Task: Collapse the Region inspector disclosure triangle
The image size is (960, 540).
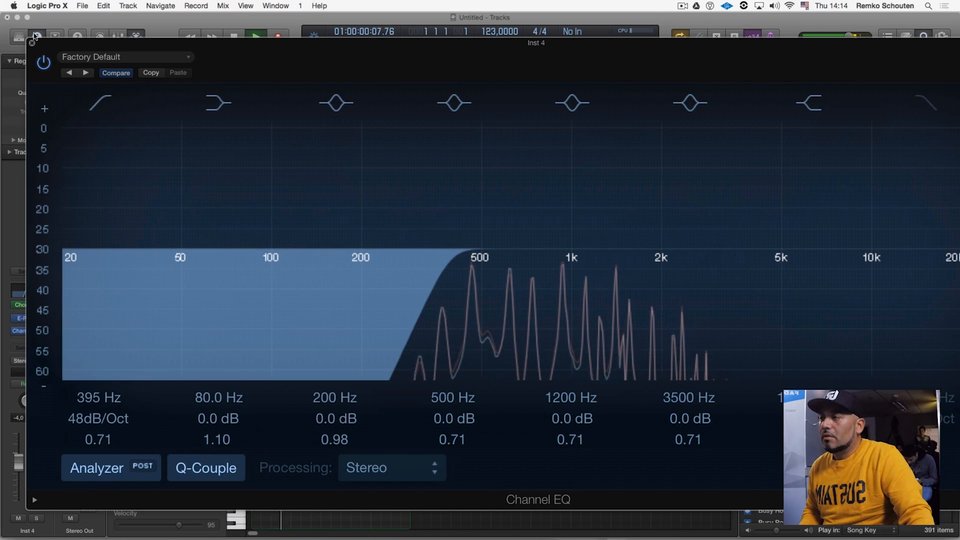Action: (x=9, y=61)
